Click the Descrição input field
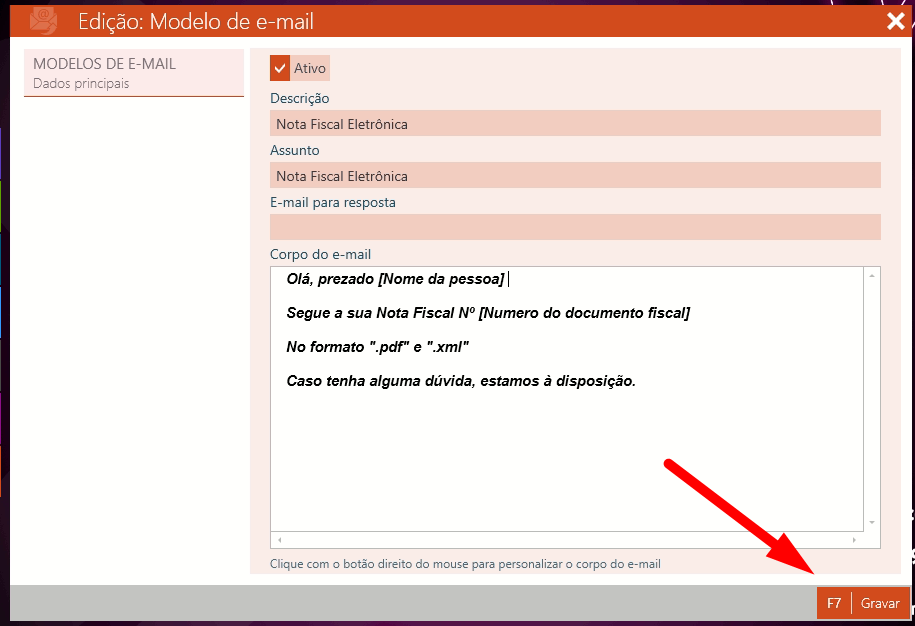The image size is (915, 626). point(575,124)
